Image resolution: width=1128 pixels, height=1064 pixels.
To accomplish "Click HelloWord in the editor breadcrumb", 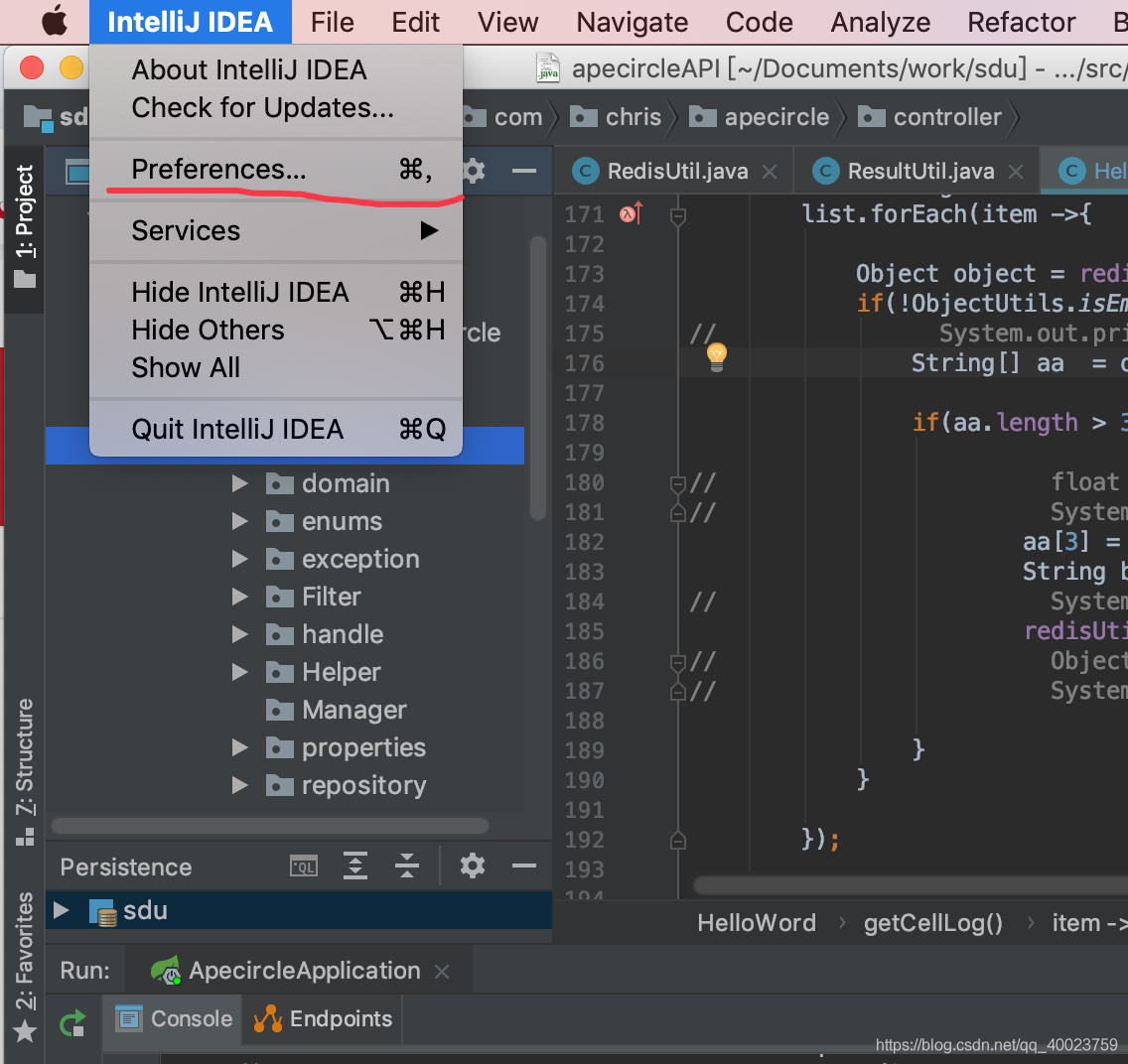I will pos(757,923).
